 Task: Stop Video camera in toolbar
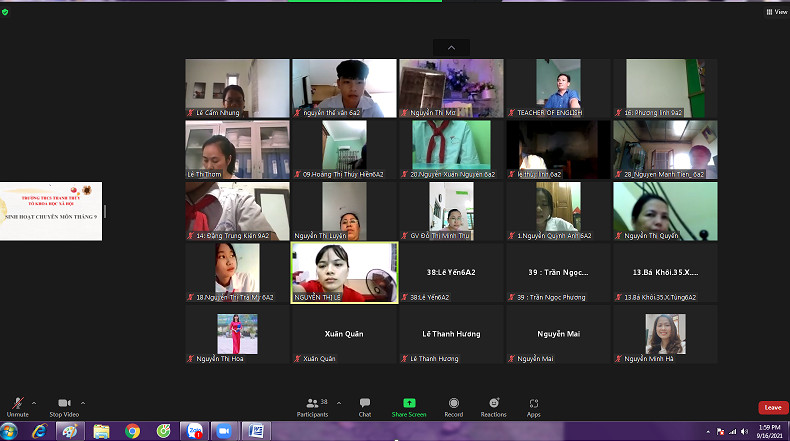(x=64, y=404)
